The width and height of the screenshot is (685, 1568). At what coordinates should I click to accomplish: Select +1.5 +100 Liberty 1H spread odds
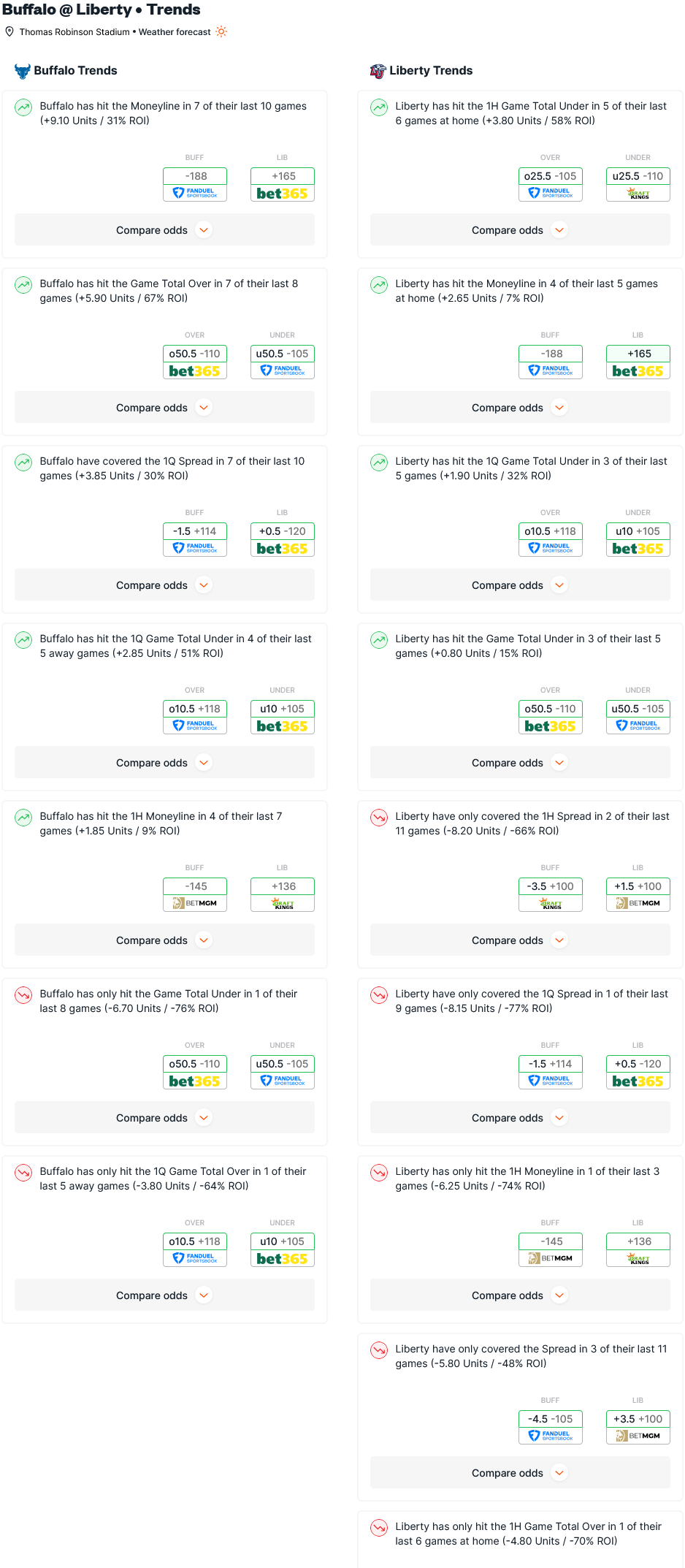point(638,886)
